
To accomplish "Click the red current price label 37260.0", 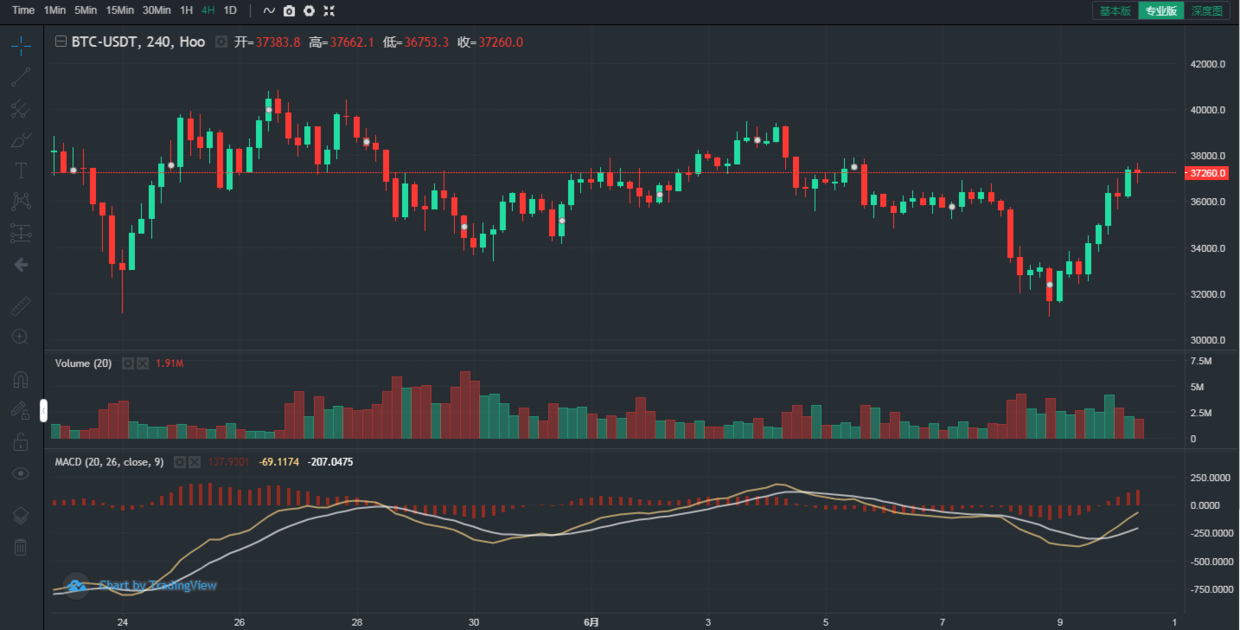I will pyautogui.click(x=1206, y=173).
